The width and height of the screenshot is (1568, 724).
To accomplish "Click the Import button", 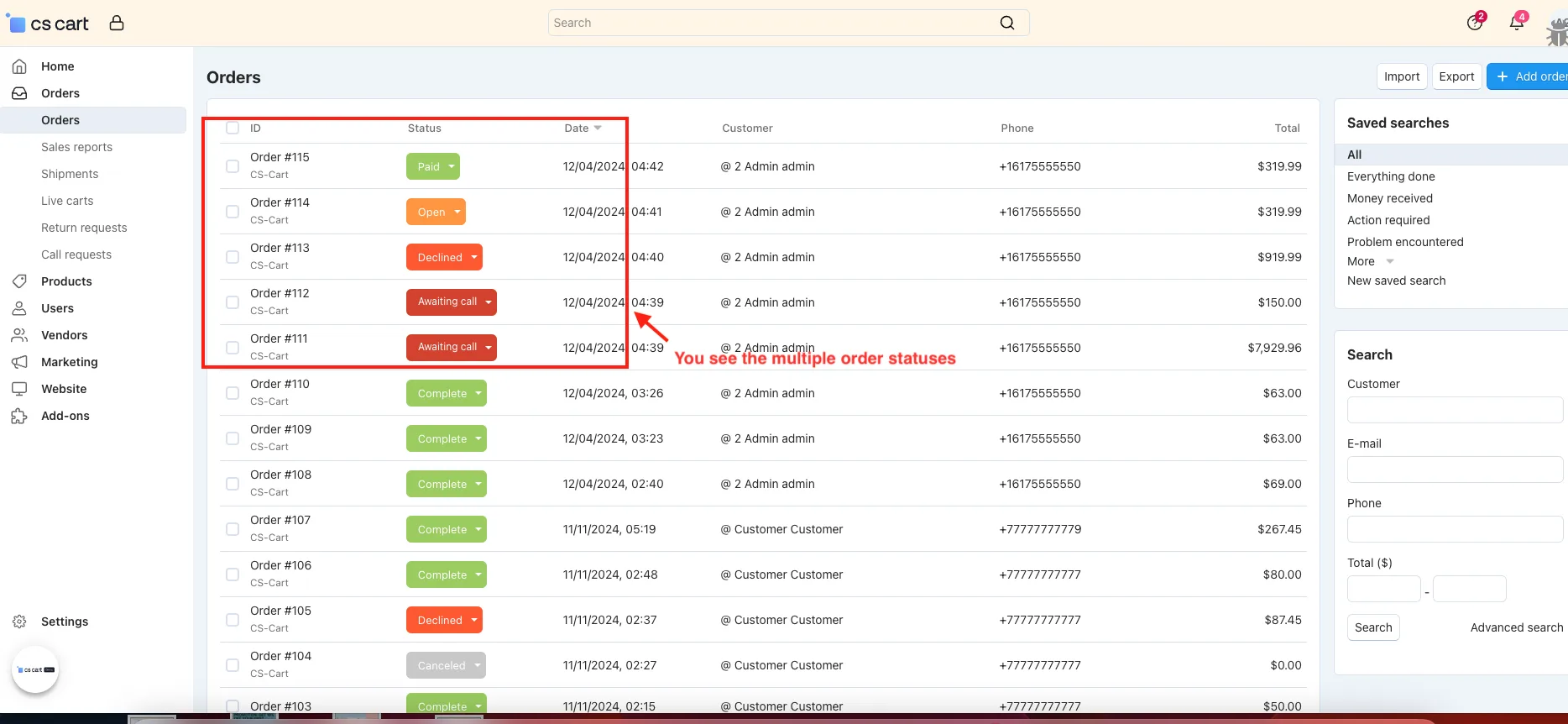I will [1402, 76].
